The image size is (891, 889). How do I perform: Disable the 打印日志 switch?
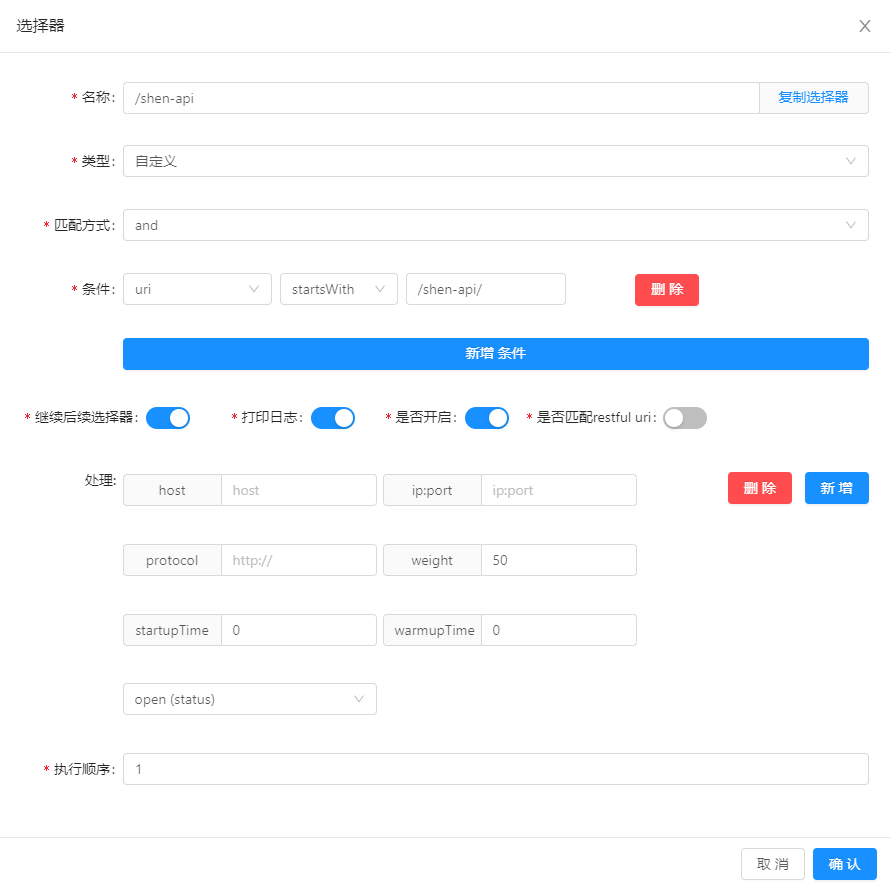click(x=333, y=417)
